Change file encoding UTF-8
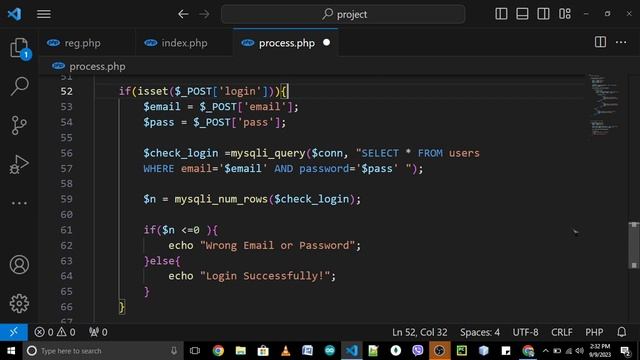 (525, 332)
